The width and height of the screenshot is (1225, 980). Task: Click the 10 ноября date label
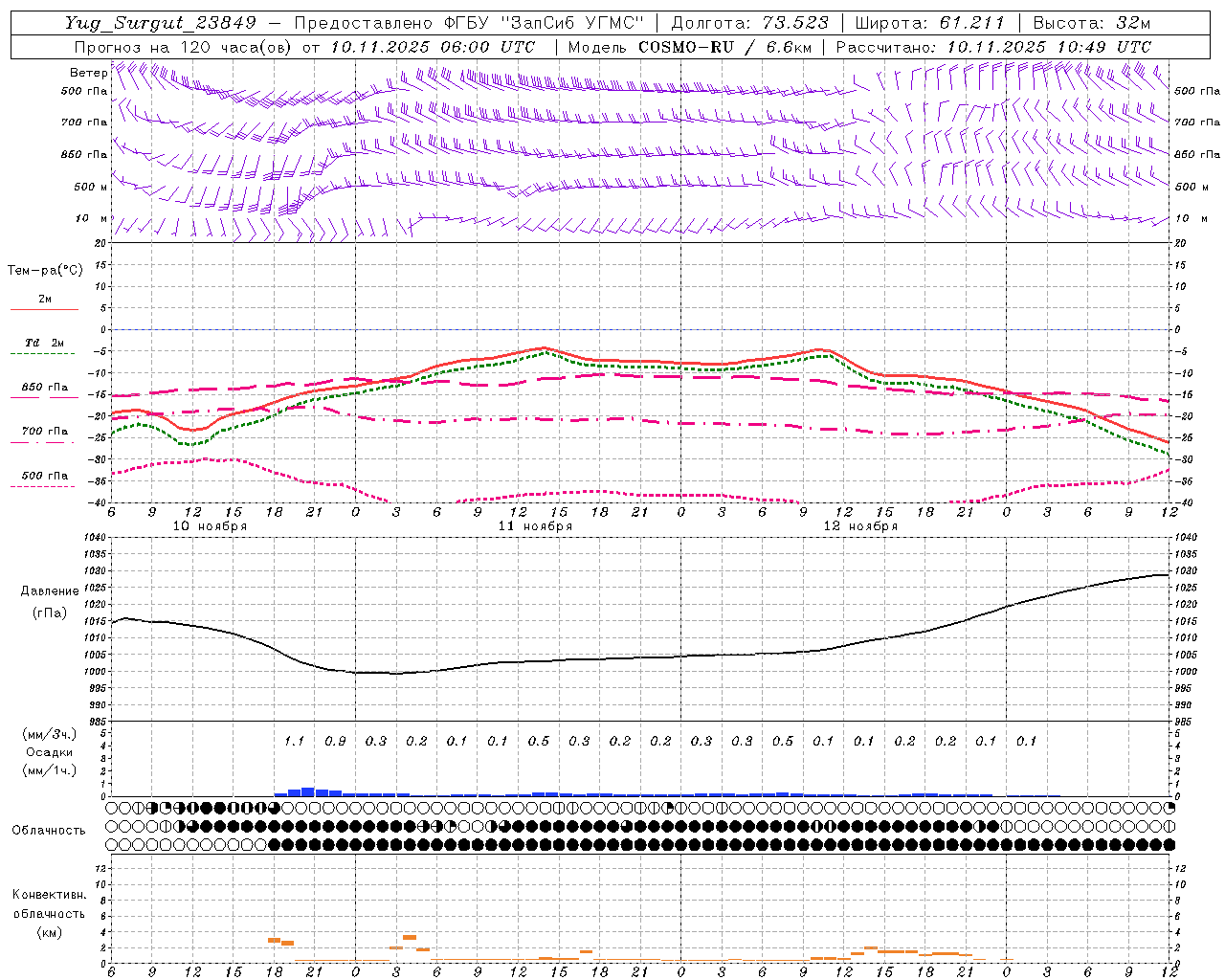[x=210, y=526]
